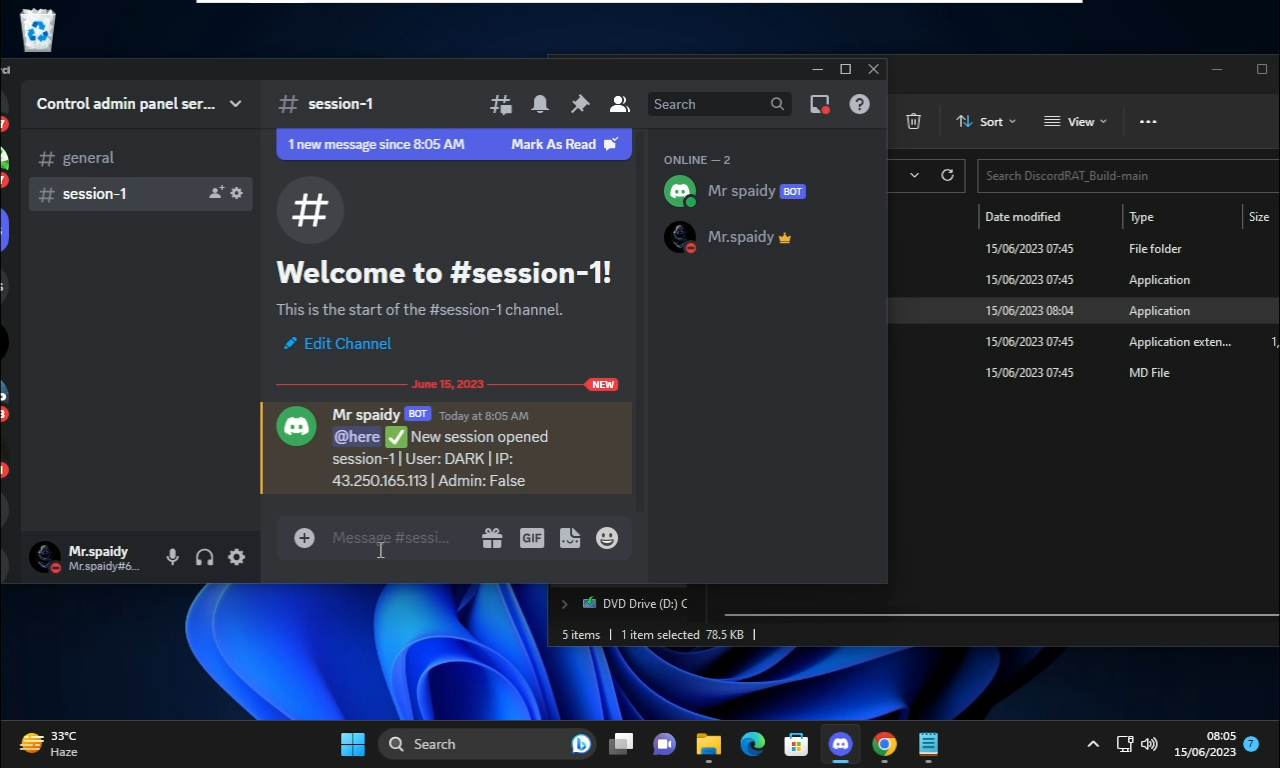Open the sticker picker

tap(570, 538)
